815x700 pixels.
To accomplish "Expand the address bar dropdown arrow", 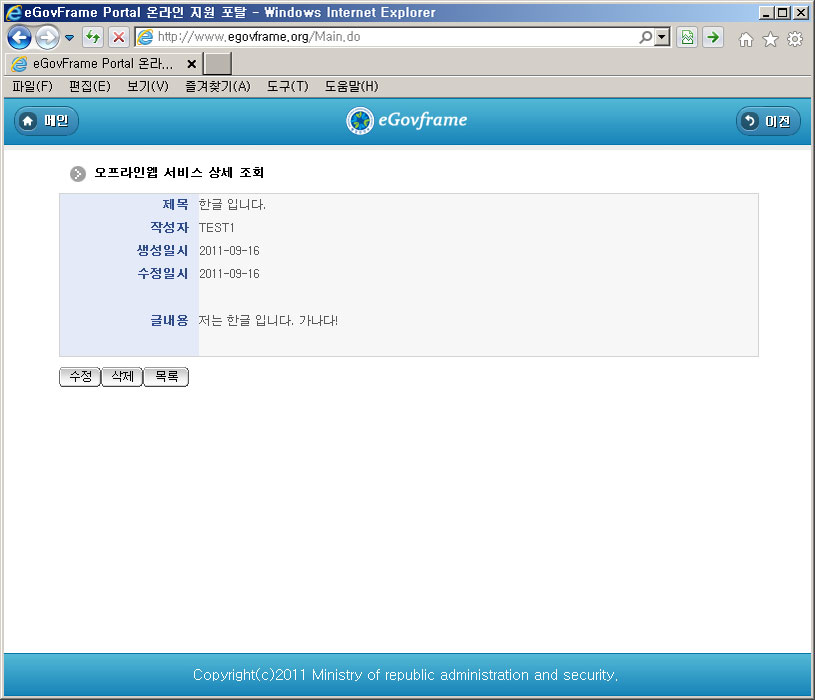I will pos(662,38).
